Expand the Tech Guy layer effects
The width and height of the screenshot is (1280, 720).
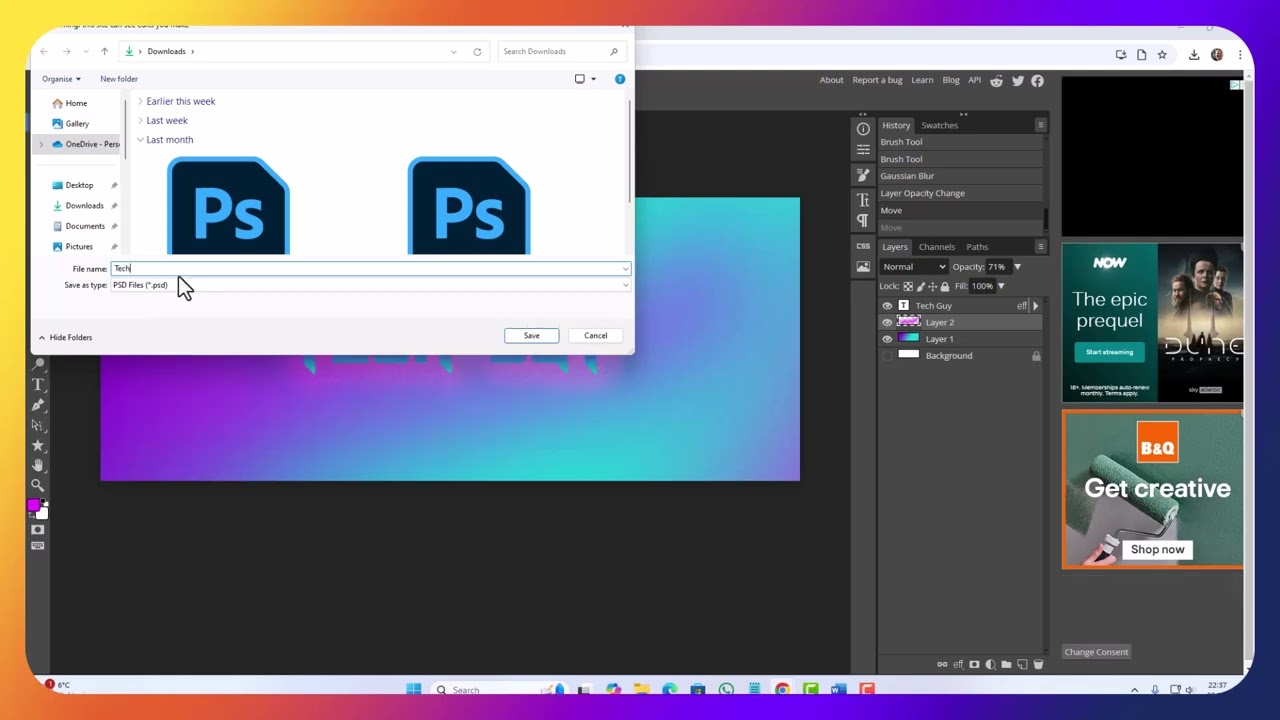tap(1035, 306)
